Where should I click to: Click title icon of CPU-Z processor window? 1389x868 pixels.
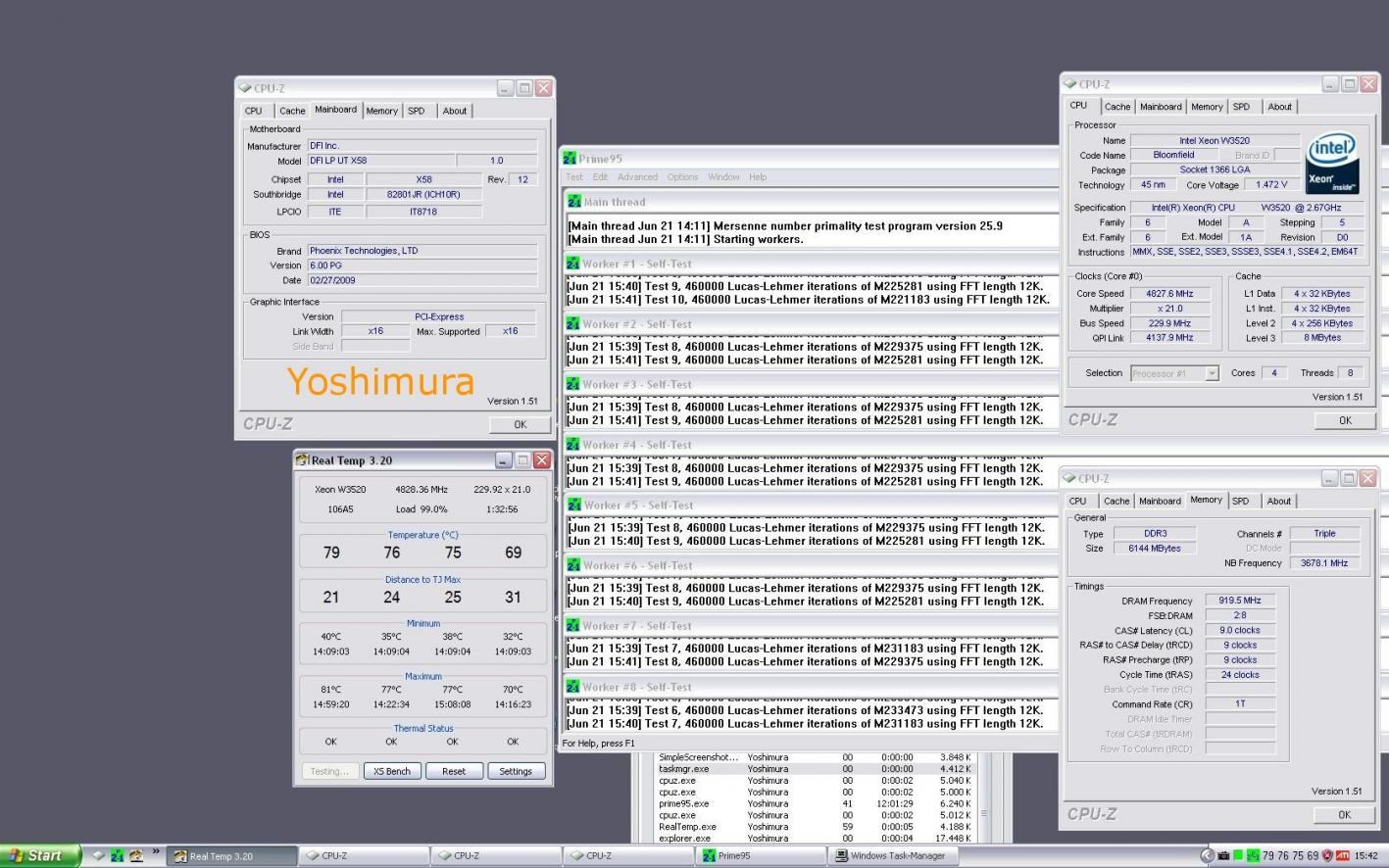click(1070, 84)
